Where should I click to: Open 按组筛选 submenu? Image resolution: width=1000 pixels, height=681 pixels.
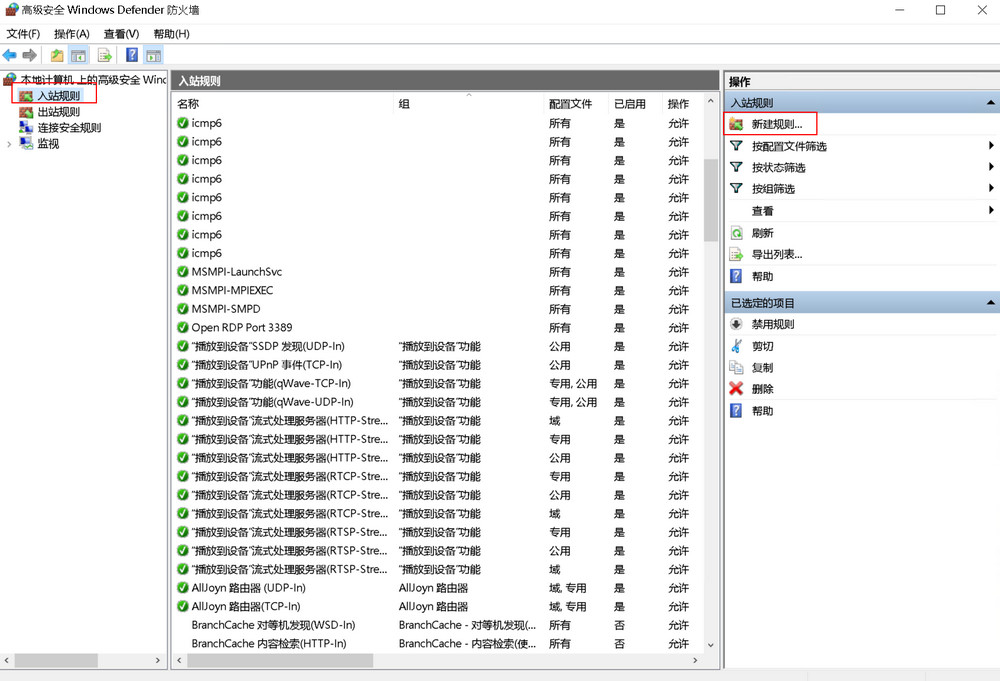pyautogui.click(x=862, y=189)
